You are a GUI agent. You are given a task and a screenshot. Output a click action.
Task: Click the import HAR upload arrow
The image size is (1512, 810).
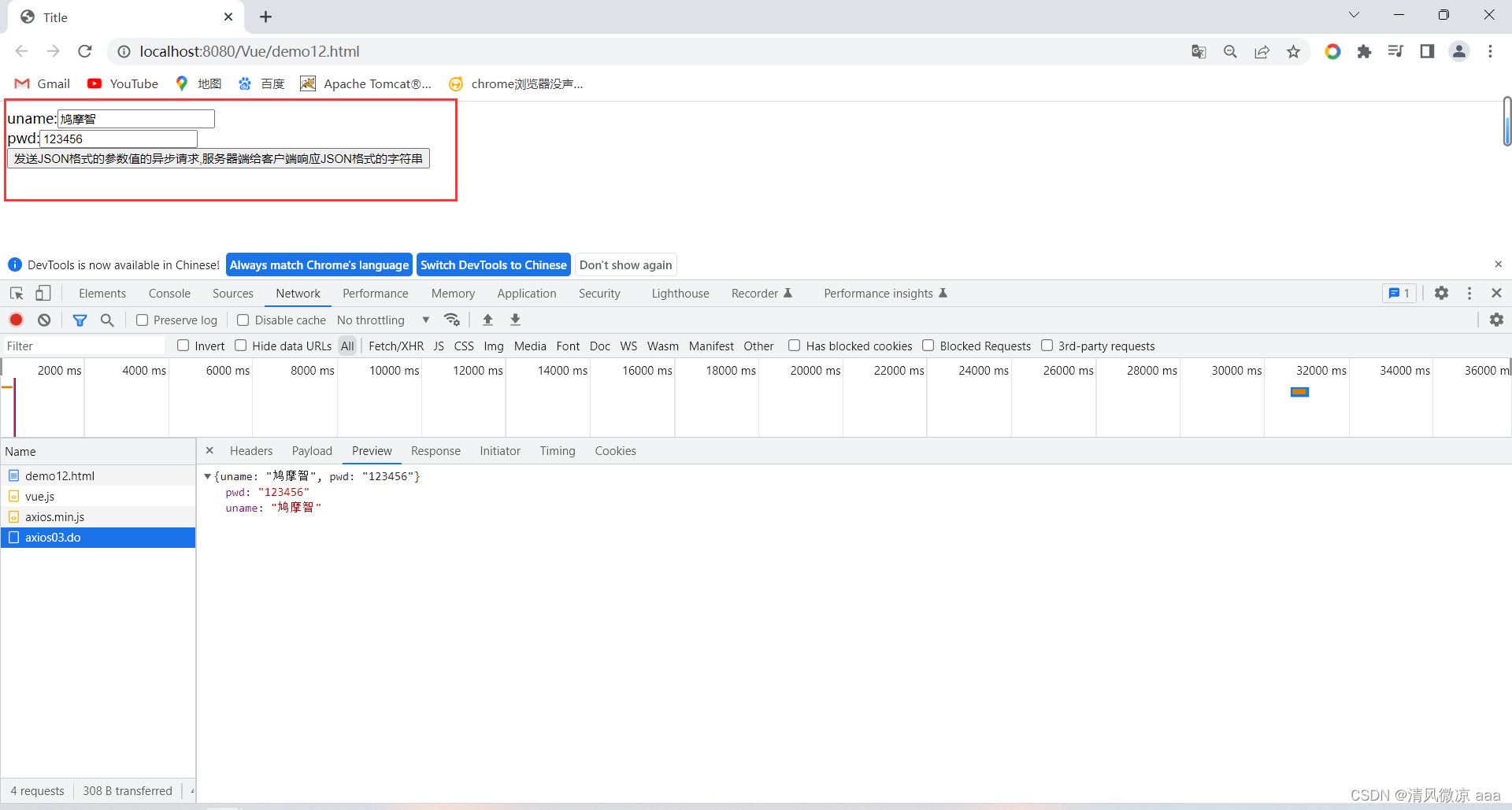tap(487, 320)
